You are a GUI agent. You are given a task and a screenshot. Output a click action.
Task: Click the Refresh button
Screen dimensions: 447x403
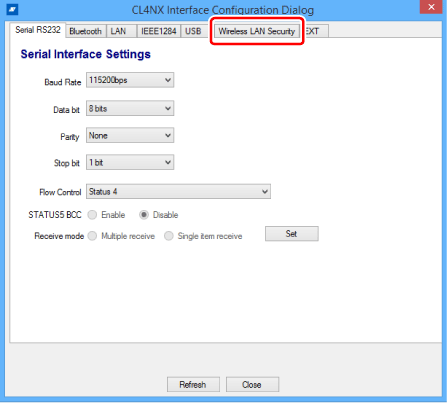(193, 385)
